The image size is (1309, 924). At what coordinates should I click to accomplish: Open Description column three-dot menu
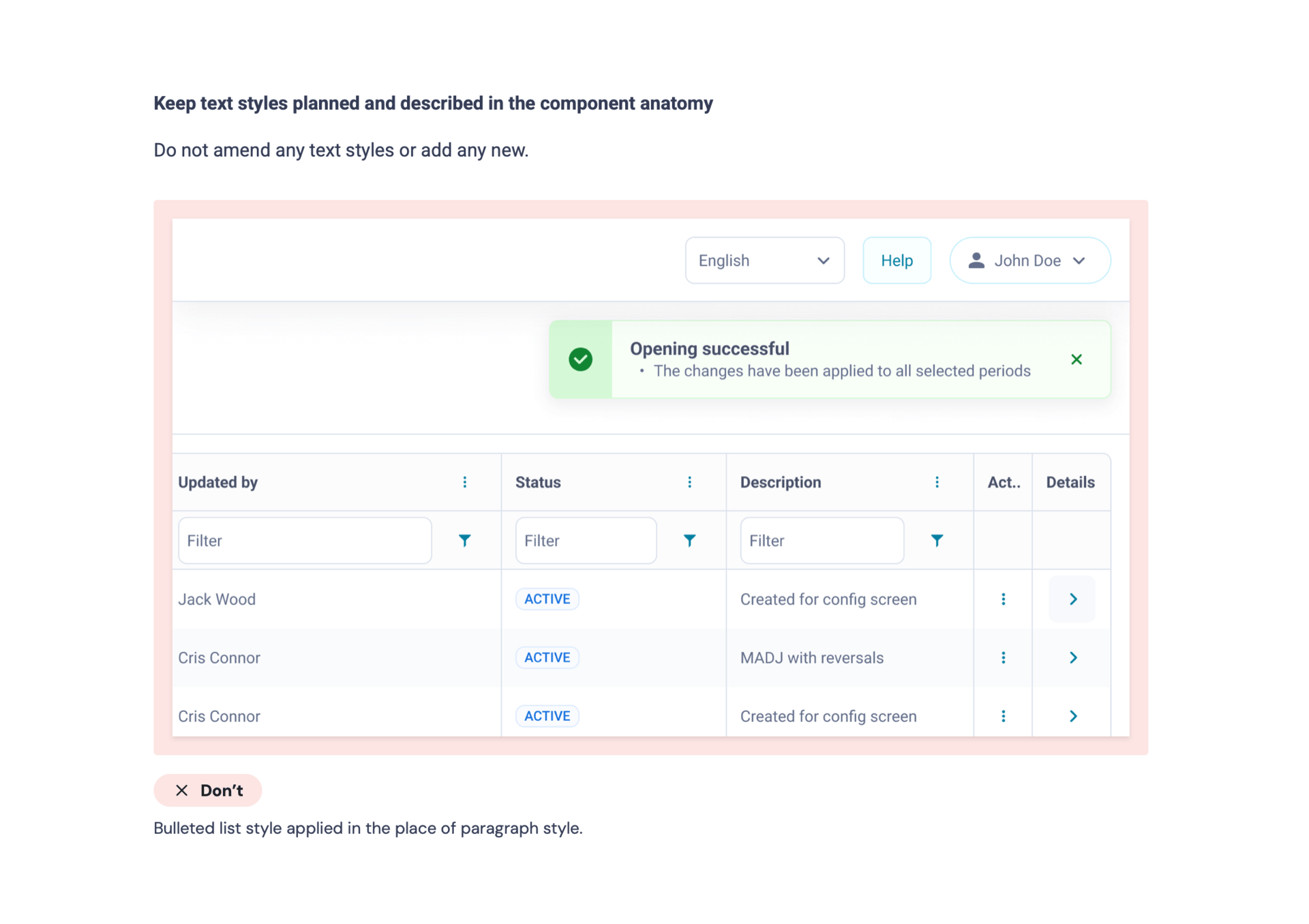point(937,482)
